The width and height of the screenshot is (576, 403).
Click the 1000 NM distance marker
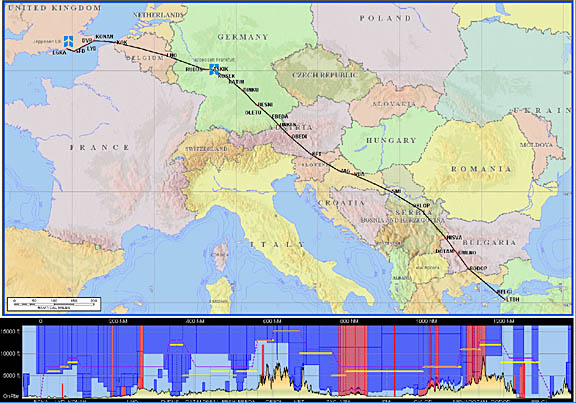pyautogui.click(x=426, y=321)
